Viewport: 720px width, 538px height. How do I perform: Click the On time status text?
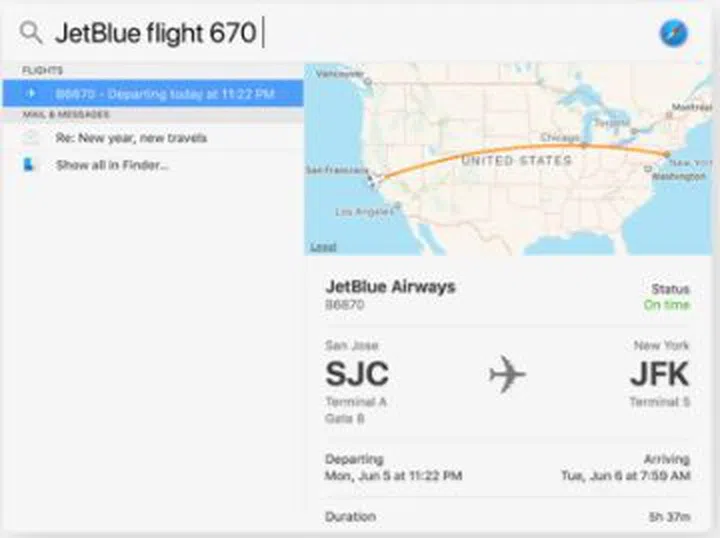pyautogui.click(x=666, y=304)
